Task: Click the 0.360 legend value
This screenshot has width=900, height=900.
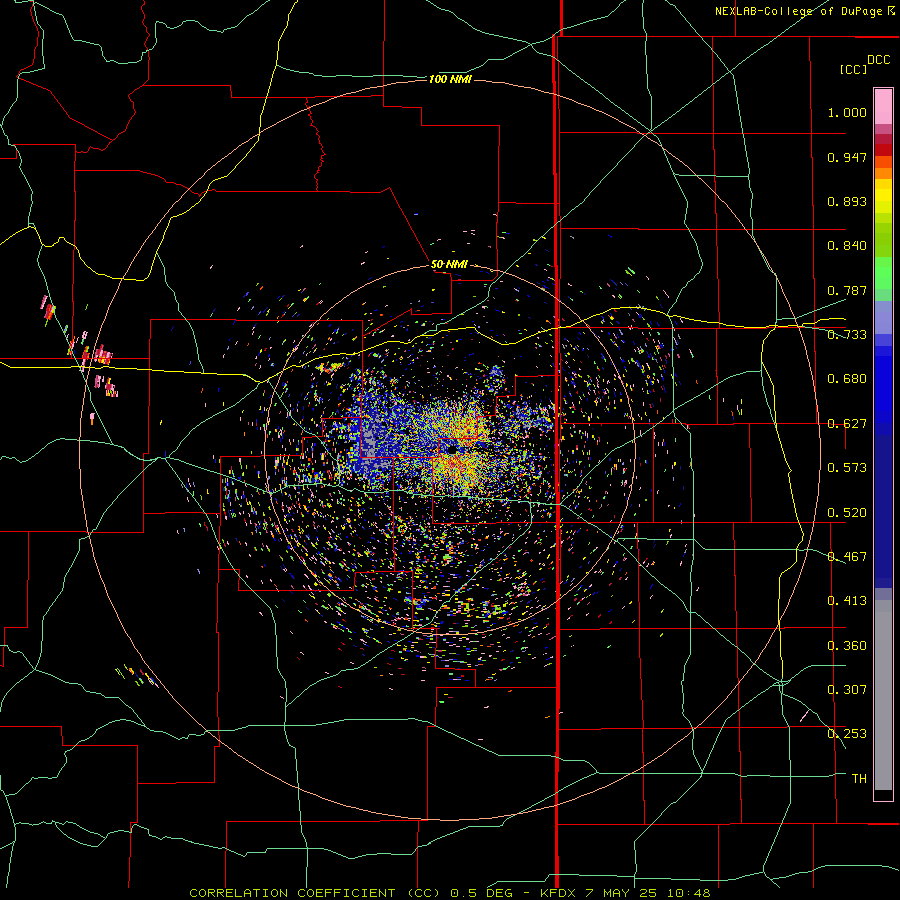Action: click(847, 646)
